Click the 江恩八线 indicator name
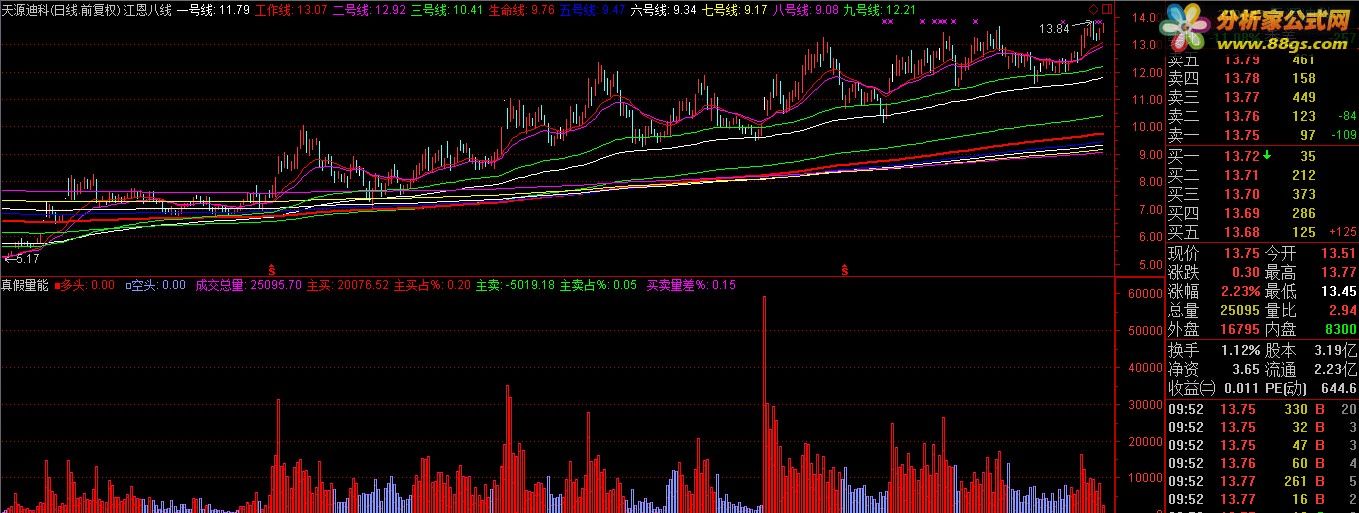Image resolution: width=1359 pixels, height=513 pixels. click(148, 10)
